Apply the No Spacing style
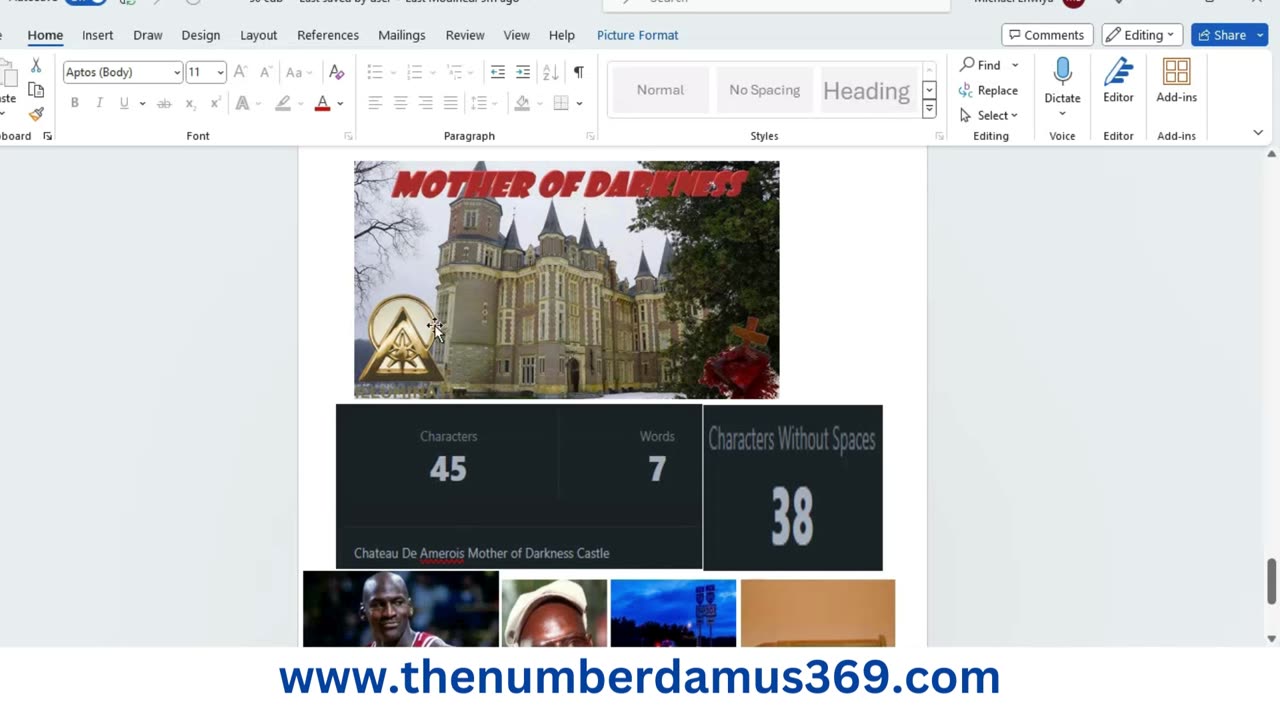 click(x=764, y=90)
